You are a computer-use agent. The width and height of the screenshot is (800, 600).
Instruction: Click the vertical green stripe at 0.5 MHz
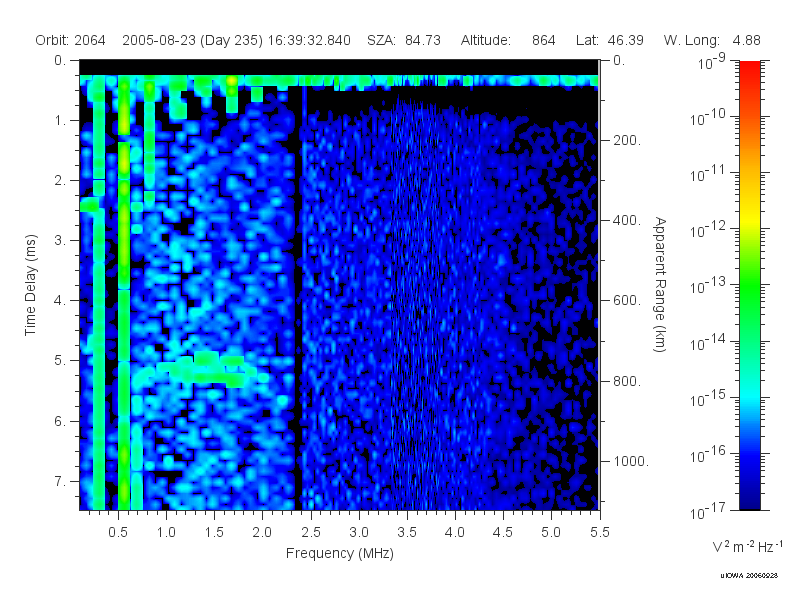(x=124, y=293)
